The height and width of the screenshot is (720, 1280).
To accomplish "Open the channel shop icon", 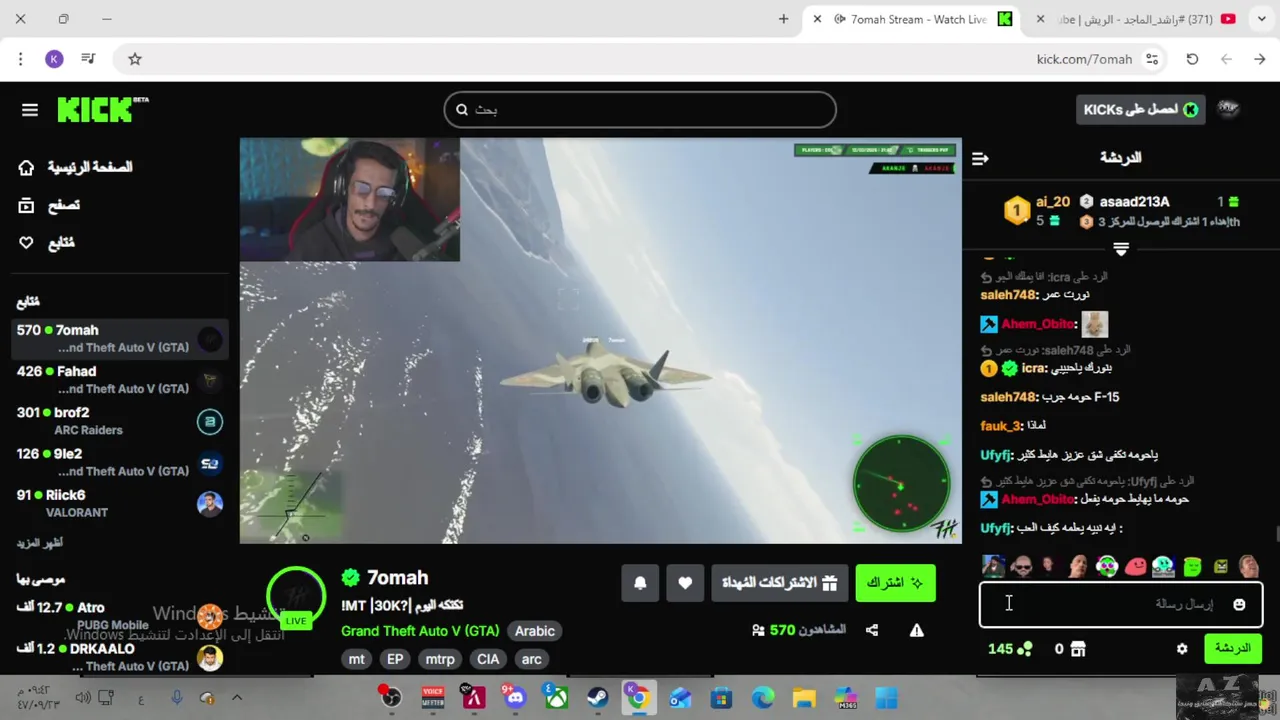I will [x=1077, y=649].
